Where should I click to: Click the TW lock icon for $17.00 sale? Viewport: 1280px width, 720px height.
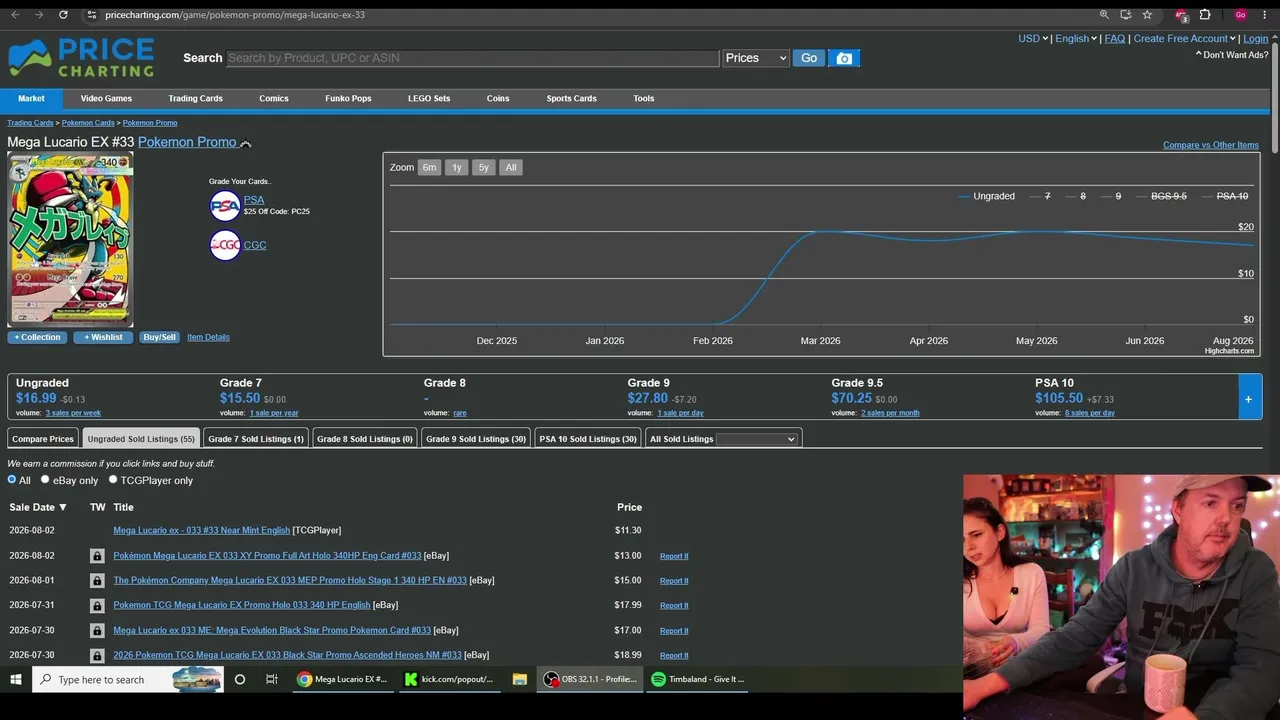[x=97, y=631]
